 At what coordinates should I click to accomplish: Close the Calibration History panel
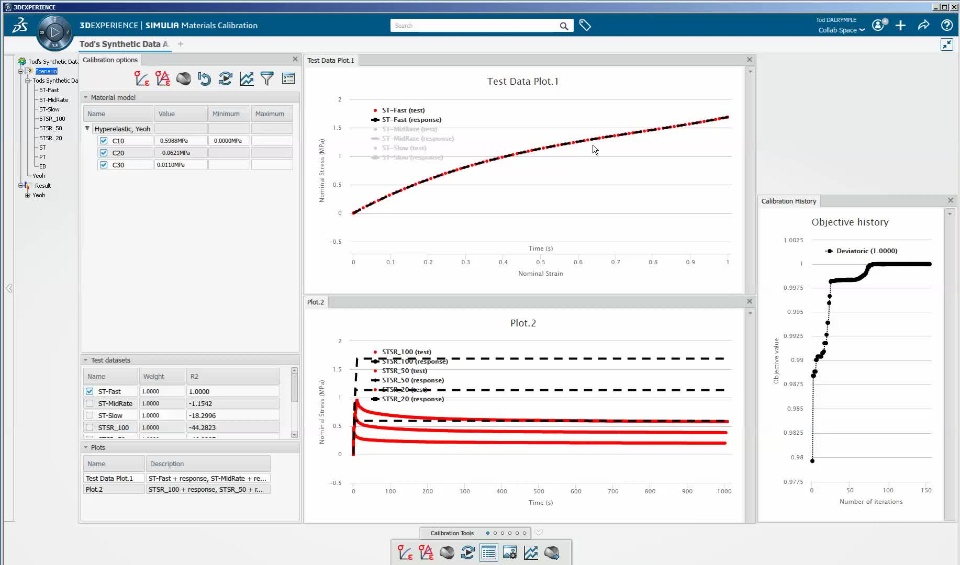coord(950,200)
